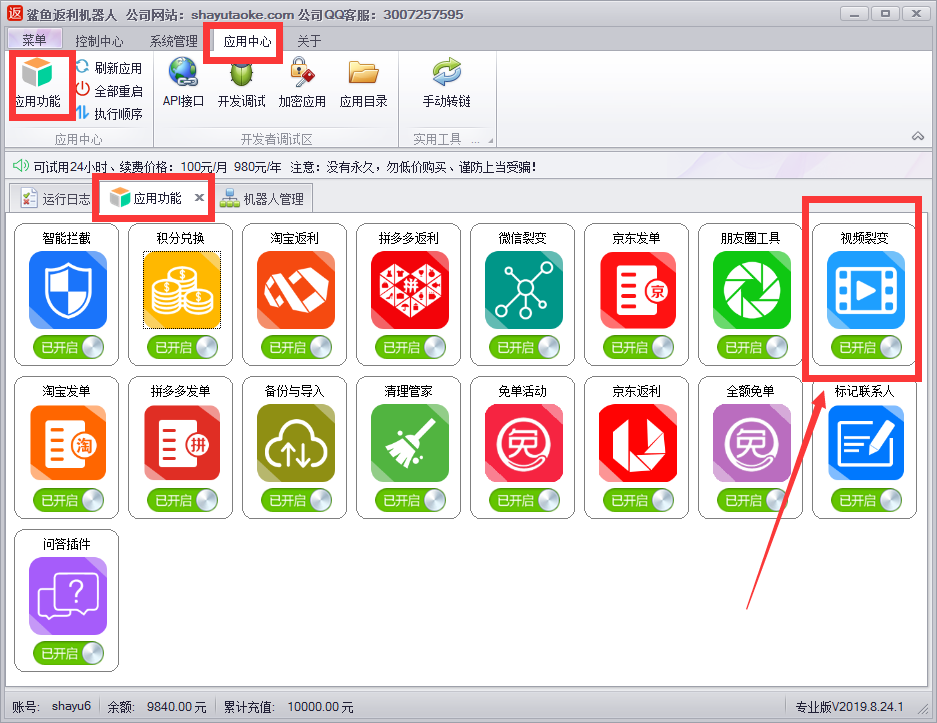The image size is (937, 723).
Task: Close the 应用功能 tab
Action: coord(200,197)
